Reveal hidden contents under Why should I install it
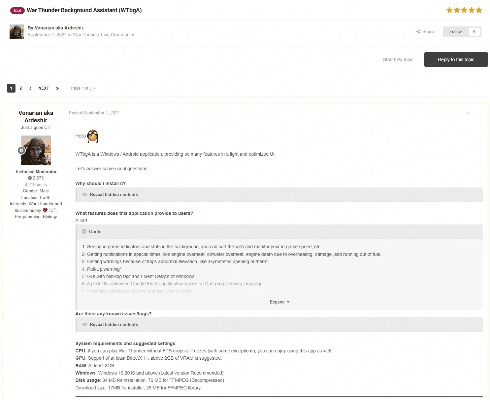The image size is (490, 400). (x=279, y=195)
